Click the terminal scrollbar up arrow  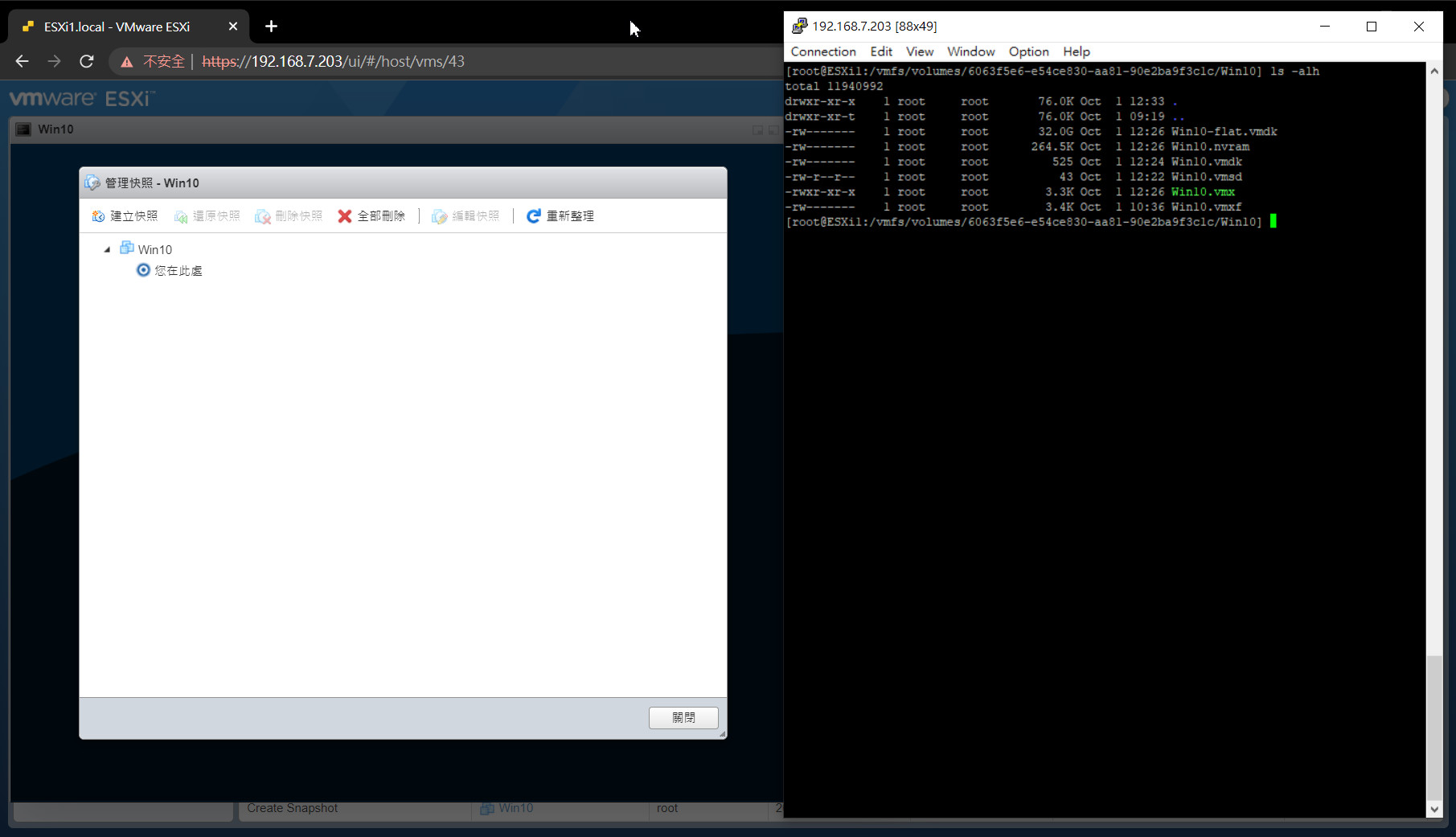pyautogui.click(x=1434, y=71)
